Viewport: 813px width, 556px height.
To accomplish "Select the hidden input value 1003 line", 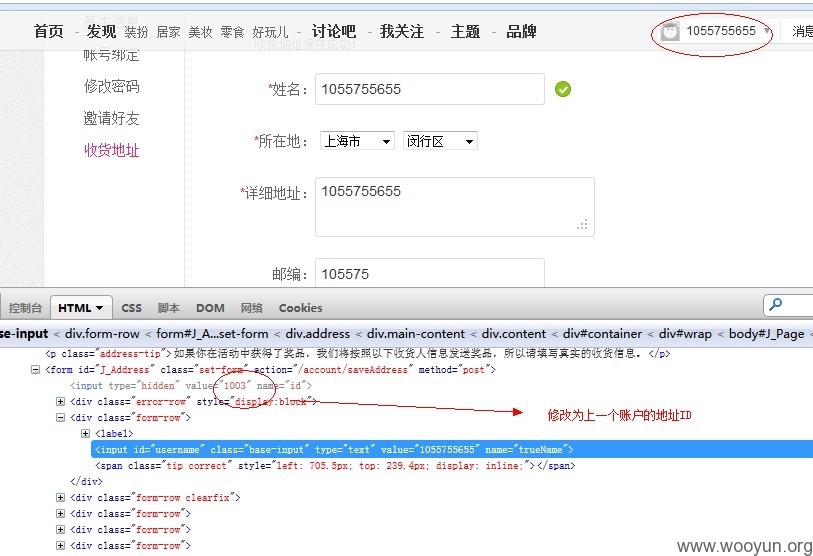I will (x=191, y=386).
